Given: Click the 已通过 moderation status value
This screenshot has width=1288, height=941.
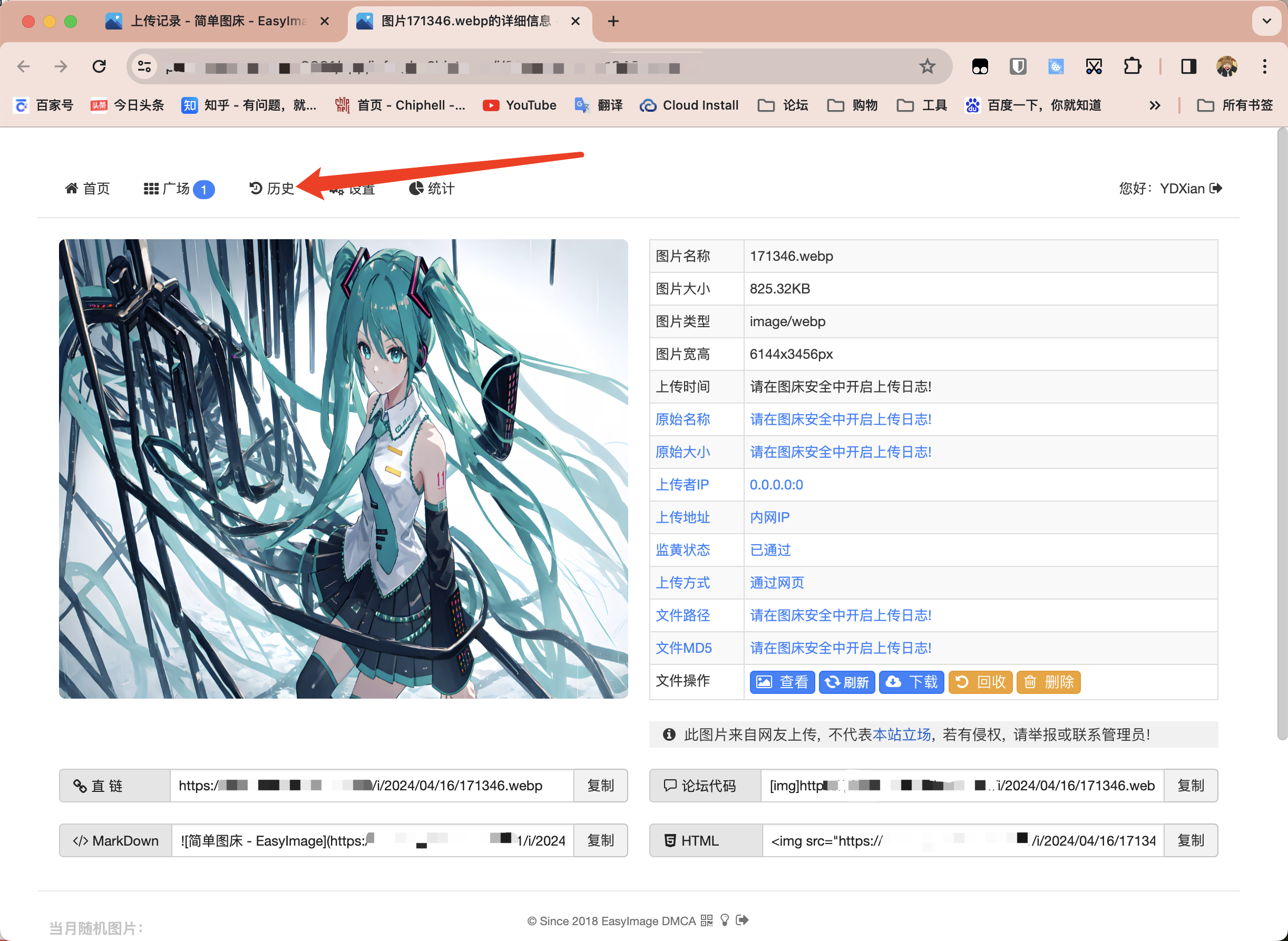Looking at the screenshot, I should click(x=770, y=550).
